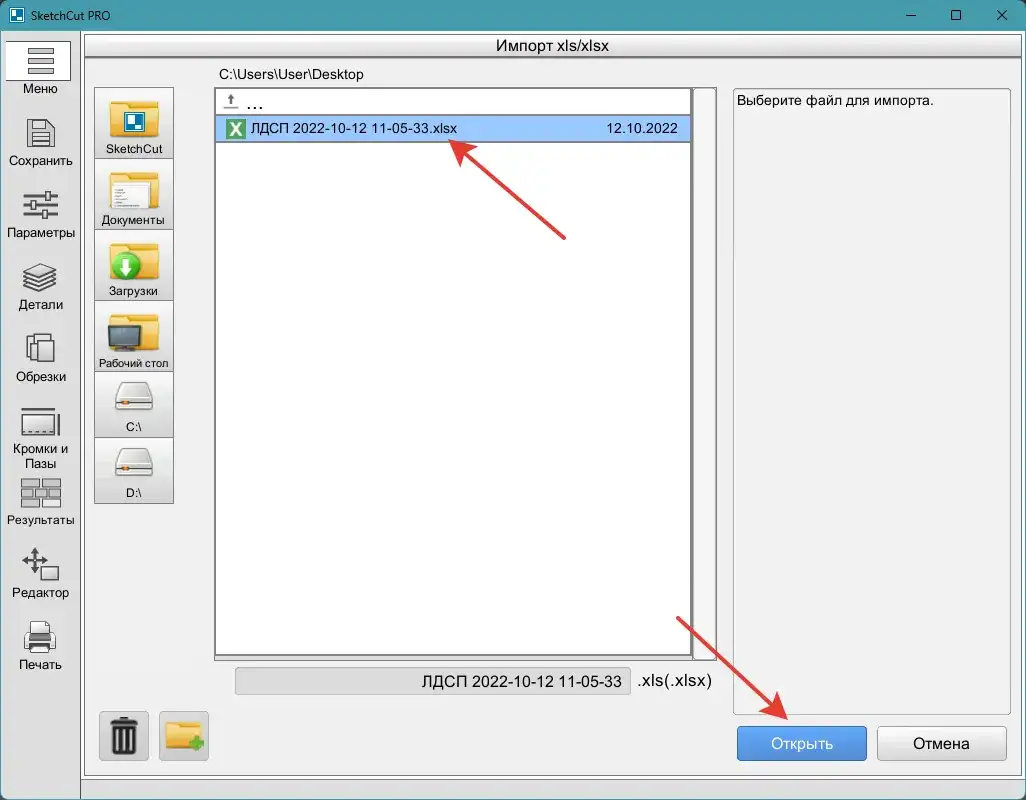Launch the Редактор editor icon

(x=40, y=566)
